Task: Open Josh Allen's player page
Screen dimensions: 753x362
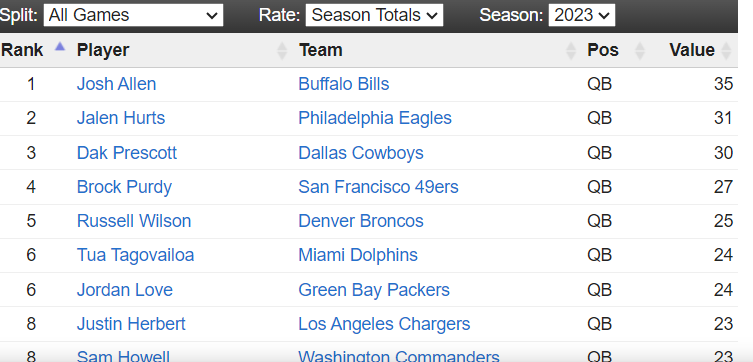Action: point(116,84)
